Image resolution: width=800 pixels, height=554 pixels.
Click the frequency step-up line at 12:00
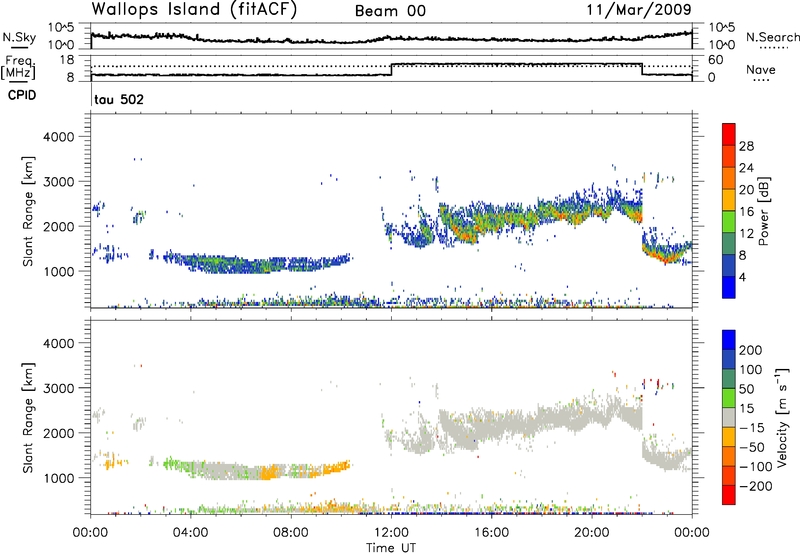[x=392, y=70]
